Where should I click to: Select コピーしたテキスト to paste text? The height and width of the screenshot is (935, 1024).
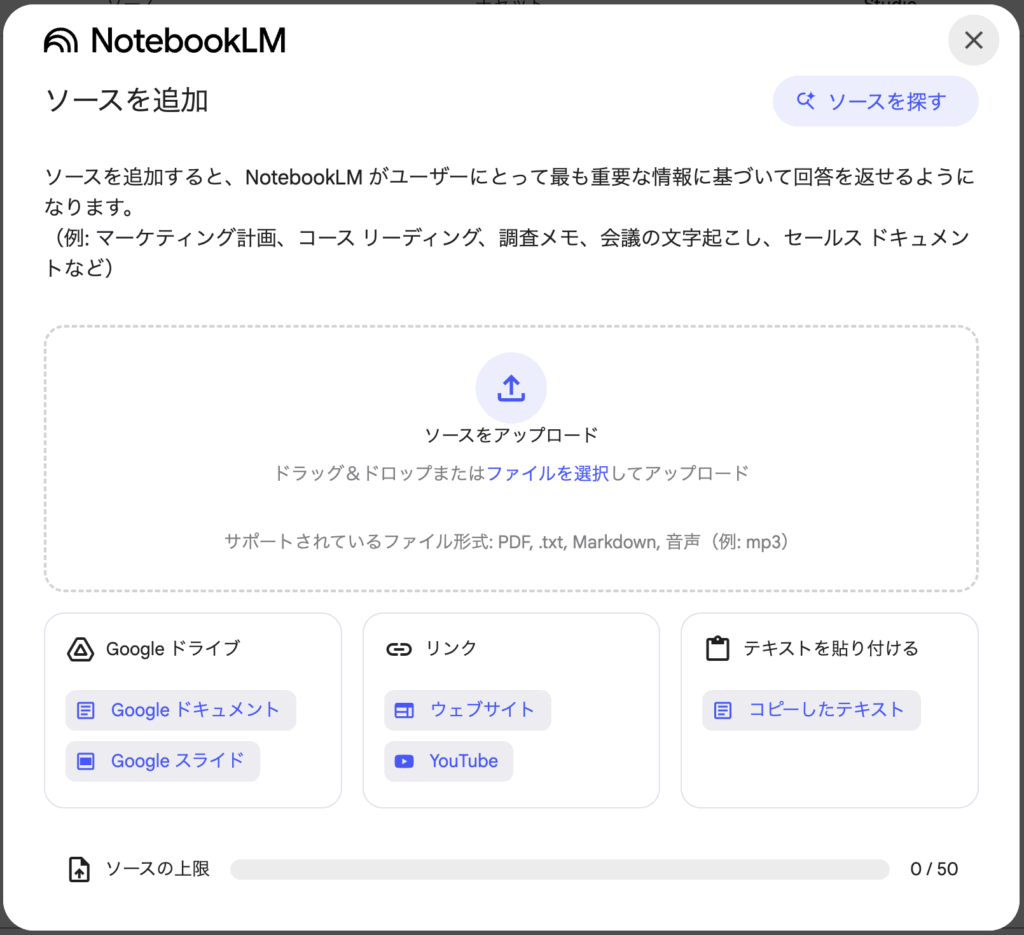point(811,710)
